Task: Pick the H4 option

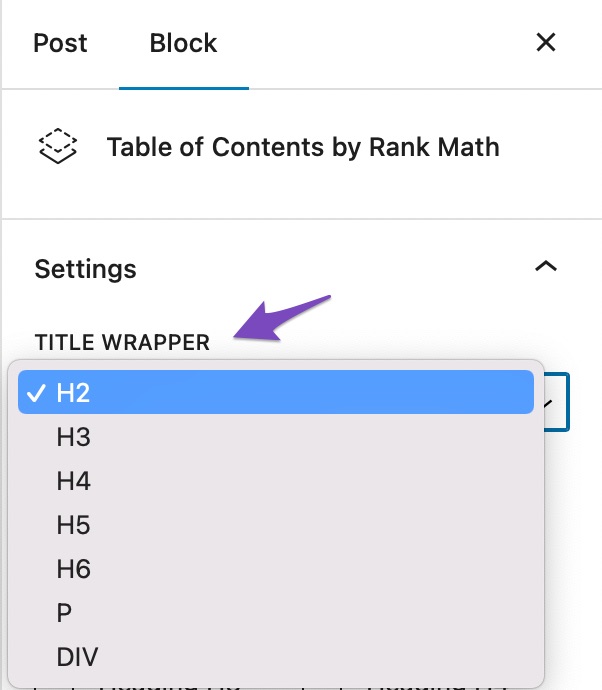Action: pyautogui.click(x=74, y=481)
